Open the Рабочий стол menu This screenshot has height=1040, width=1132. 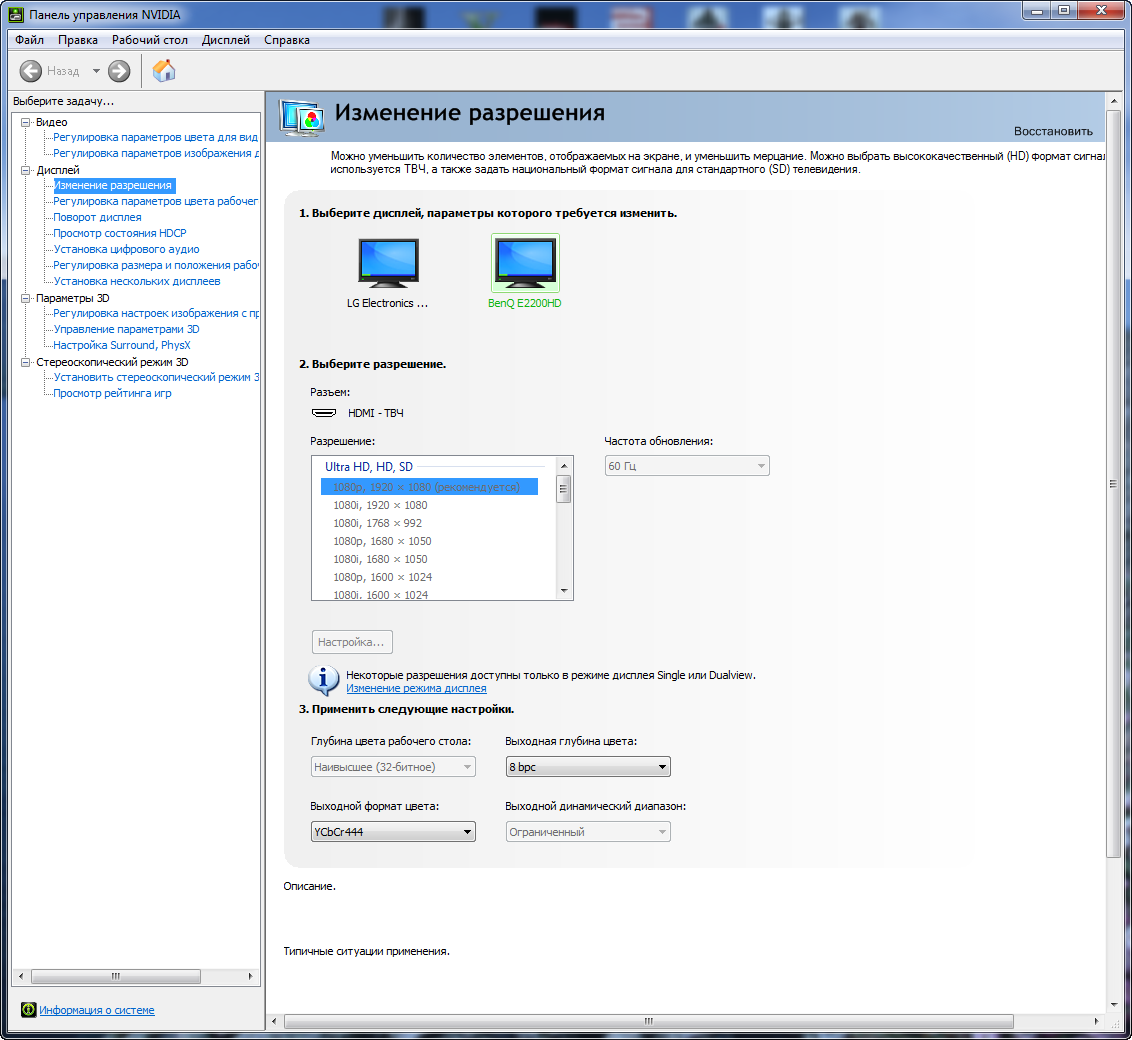pos(150,40)
